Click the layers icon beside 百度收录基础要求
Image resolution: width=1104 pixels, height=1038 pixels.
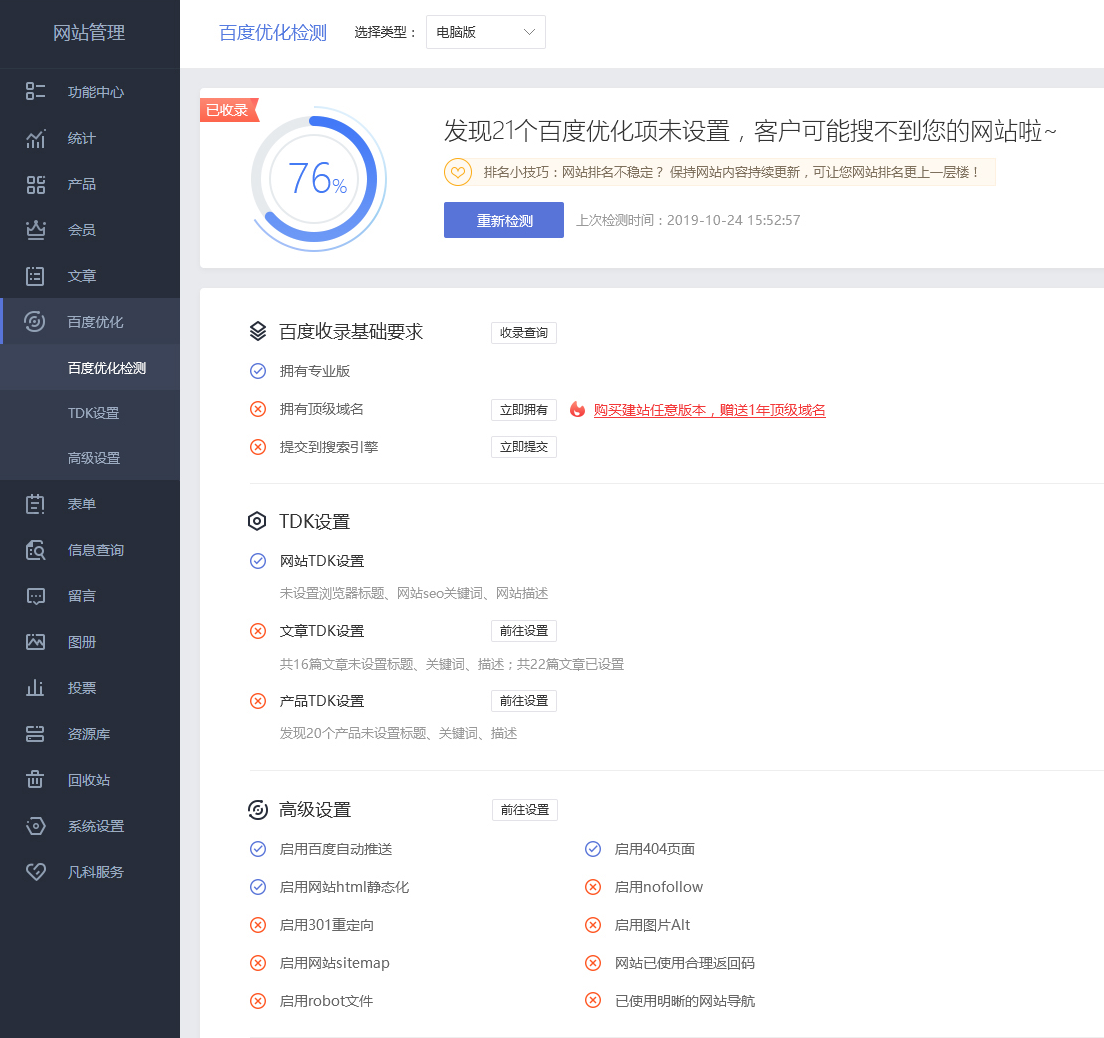tap(258, 331)
